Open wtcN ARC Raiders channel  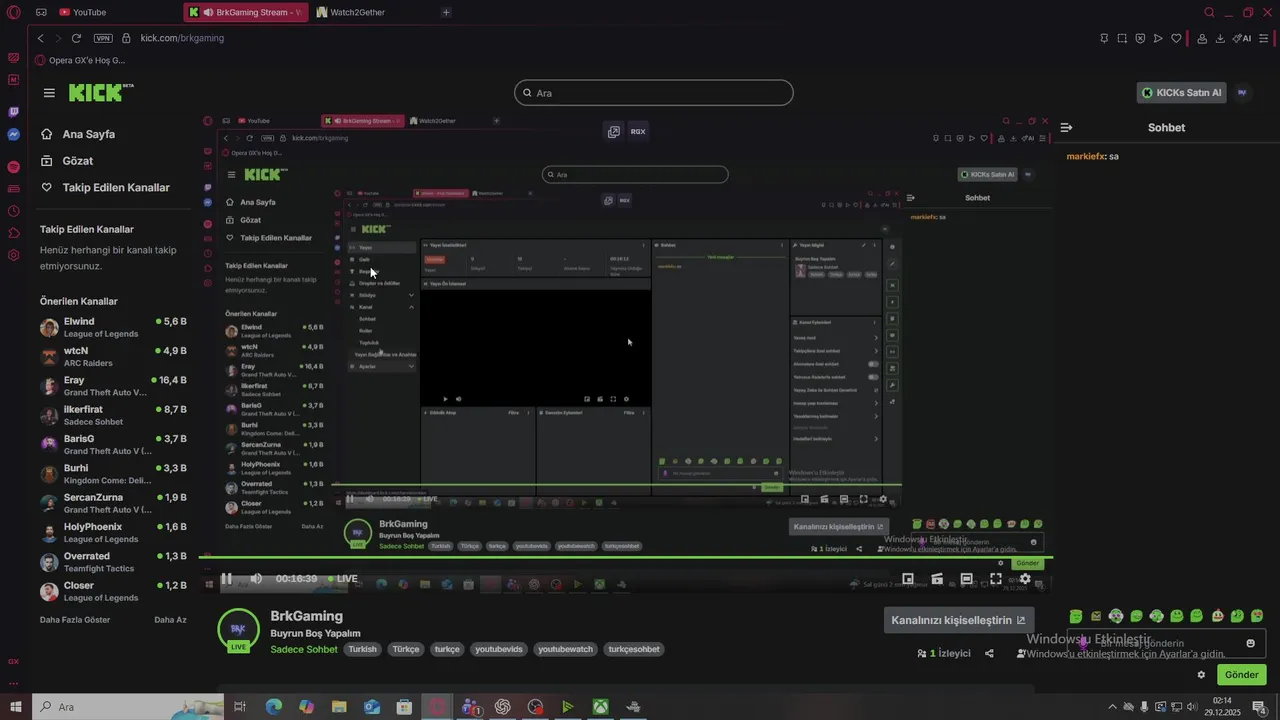(x=113, y=357)
